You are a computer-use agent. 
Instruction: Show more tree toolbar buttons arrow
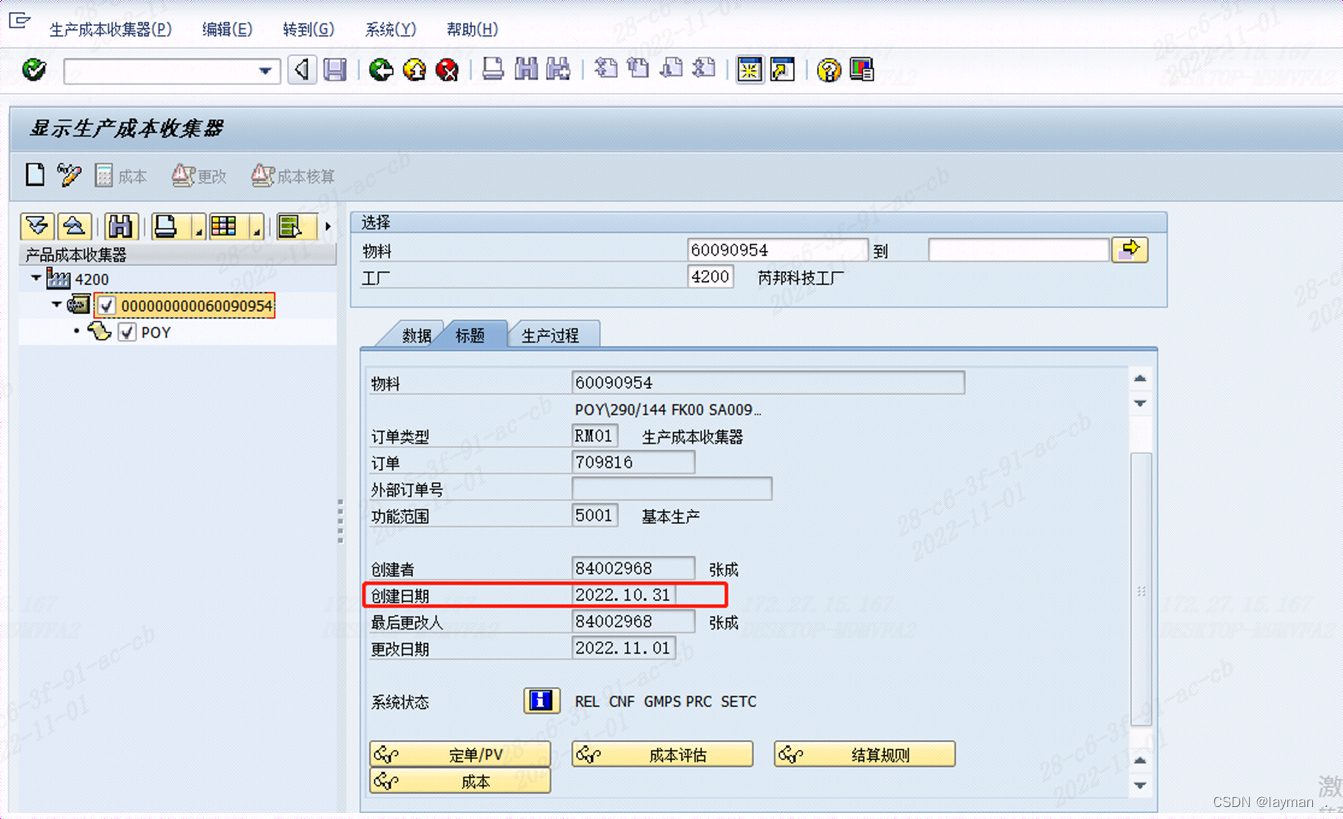328,227
